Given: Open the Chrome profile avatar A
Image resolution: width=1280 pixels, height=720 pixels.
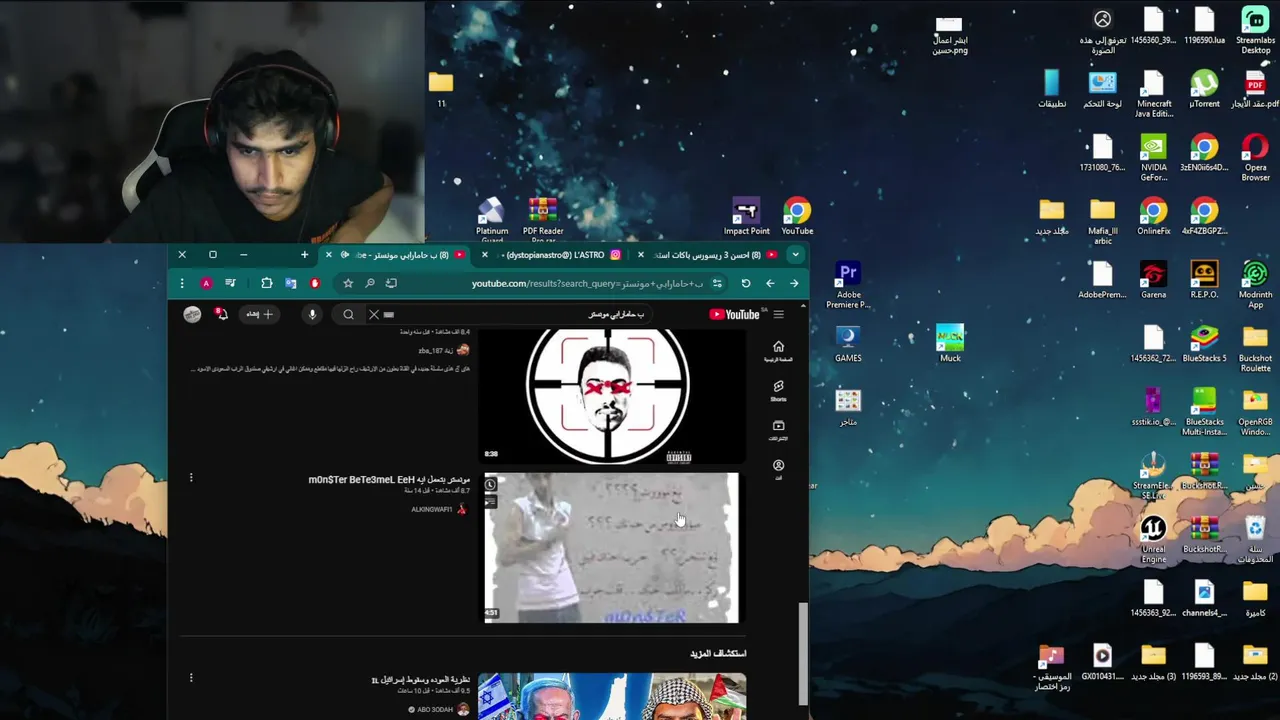Looking at the screenshot, I should coord(206,284).
